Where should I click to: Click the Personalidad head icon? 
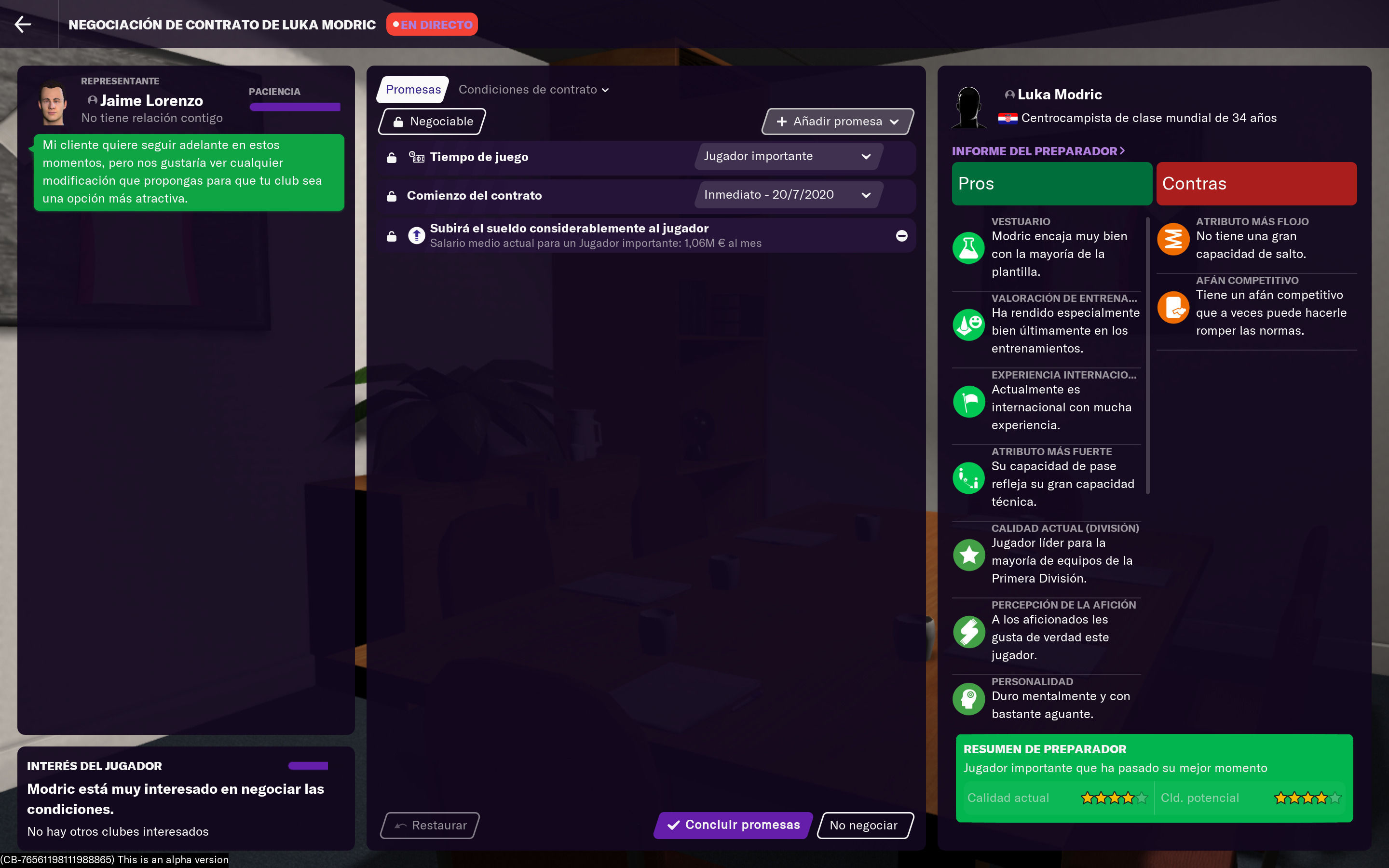[969, 699]
